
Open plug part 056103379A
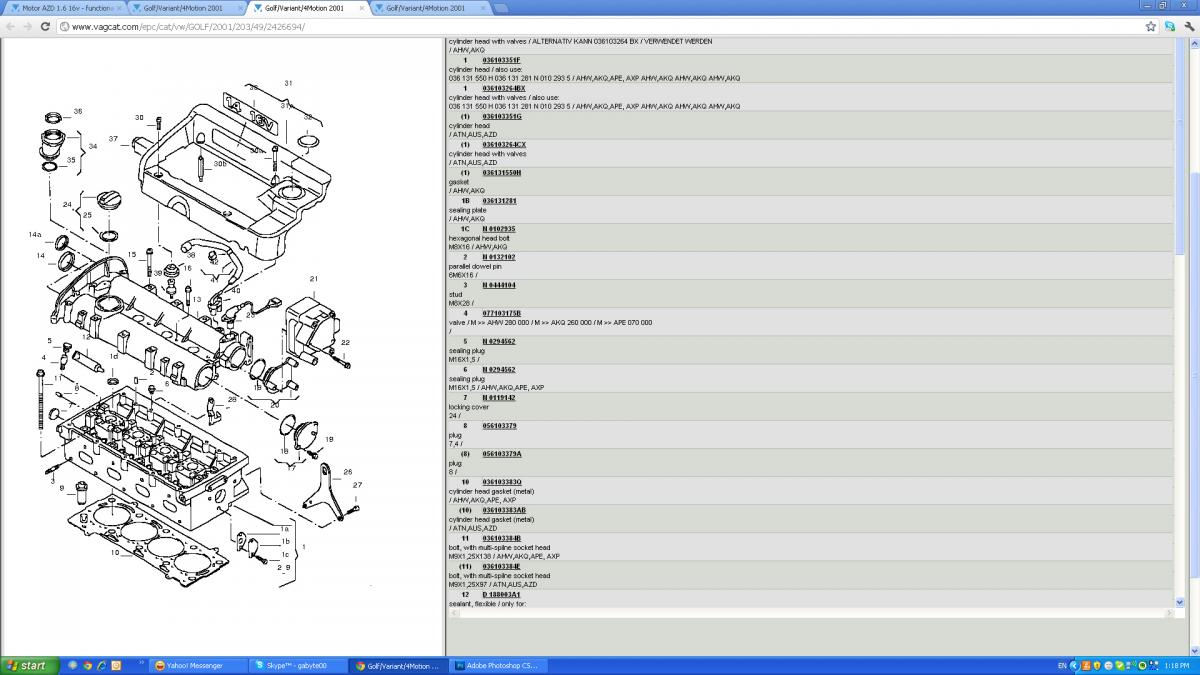(501, 453)
